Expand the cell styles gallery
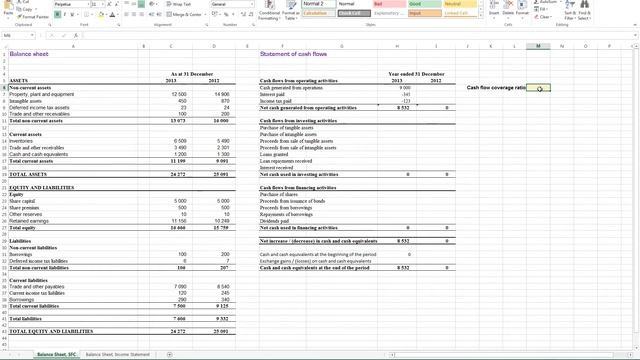Screen dimensions: 640x360 (480, 15)
